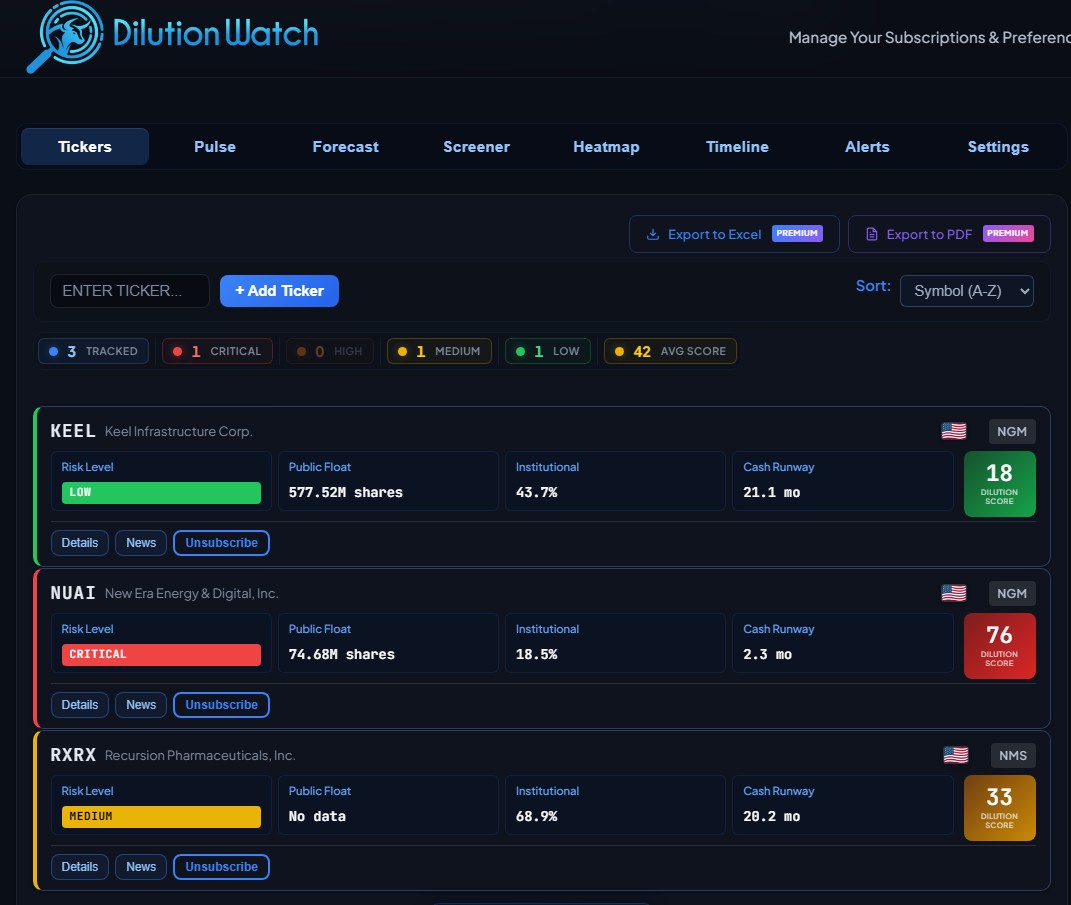Screen dimensions: 1071x905
Task: Click the 577.52M shares float value
Action: point(346,492)
